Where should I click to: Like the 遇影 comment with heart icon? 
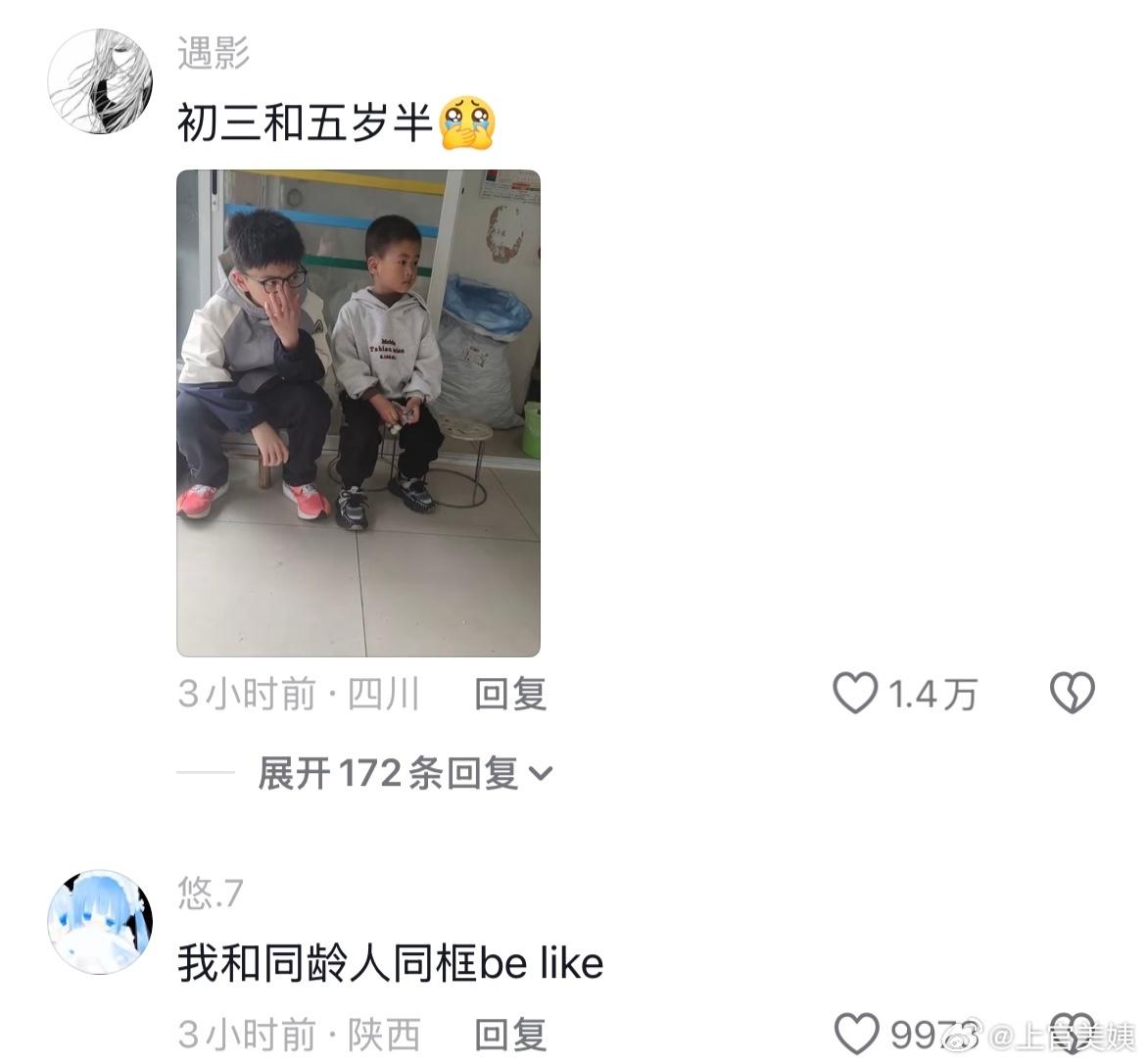click(x=854, y=693)
